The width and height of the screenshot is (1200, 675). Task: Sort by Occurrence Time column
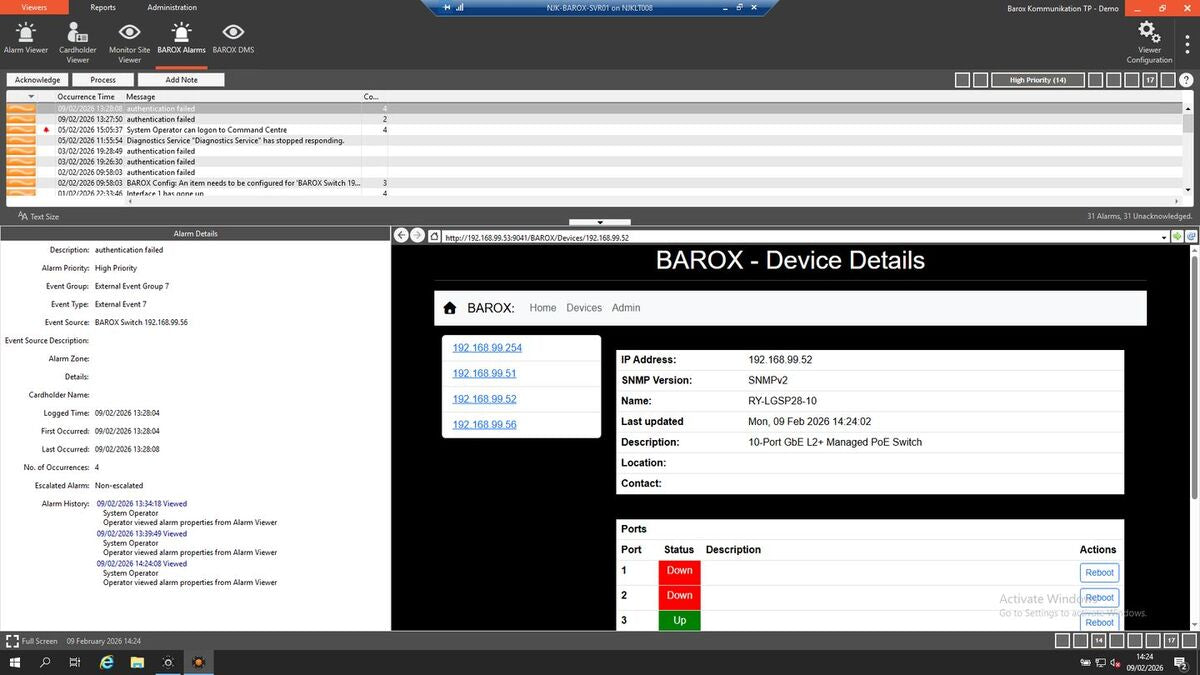pyautogui.click(x=85, y=97)
